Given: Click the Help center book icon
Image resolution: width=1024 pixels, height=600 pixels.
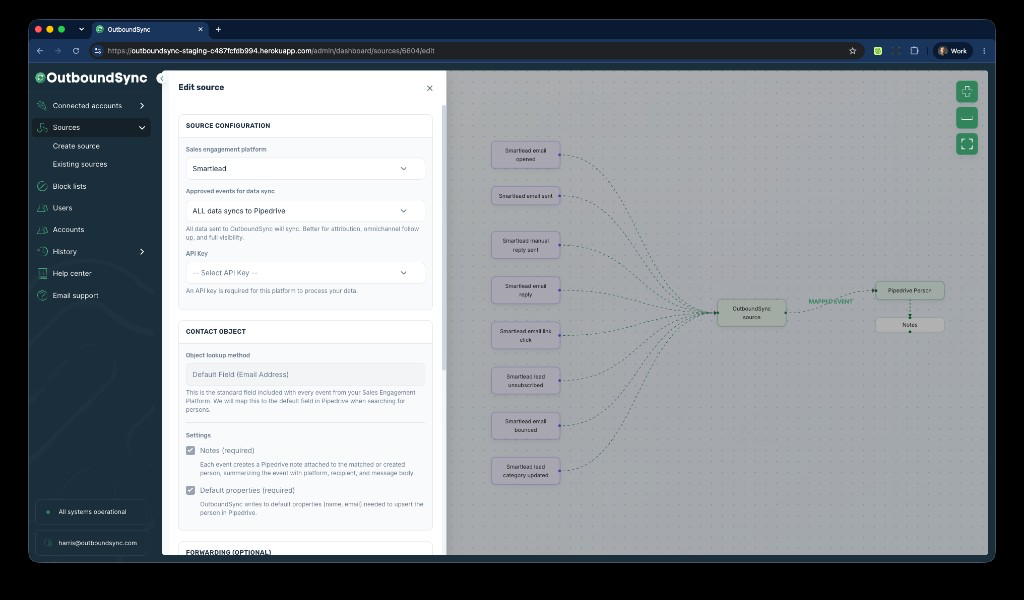Looking at the screenshot, I should [x=42, y=274].
